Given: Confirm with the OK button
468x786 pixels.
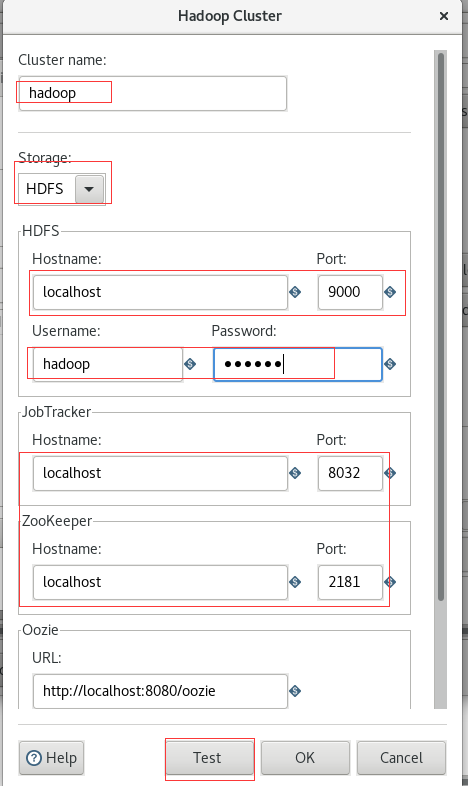Looking at the screenshot, I should (x=305, y=758).
